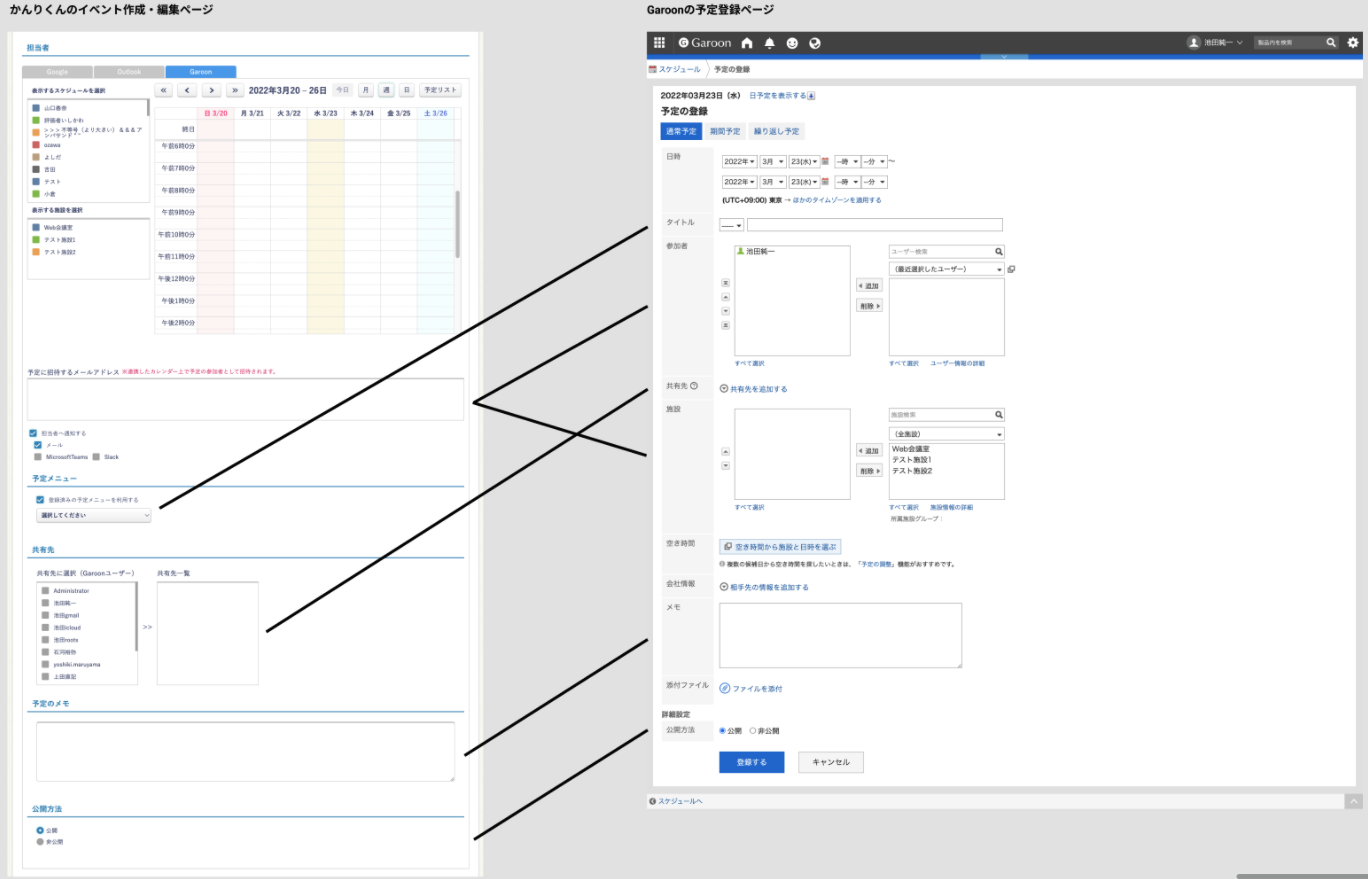Open 選択してください dropdown in 予定メニュー
Viewport: 1368px width, 879px height.
(x=93, y=515)
